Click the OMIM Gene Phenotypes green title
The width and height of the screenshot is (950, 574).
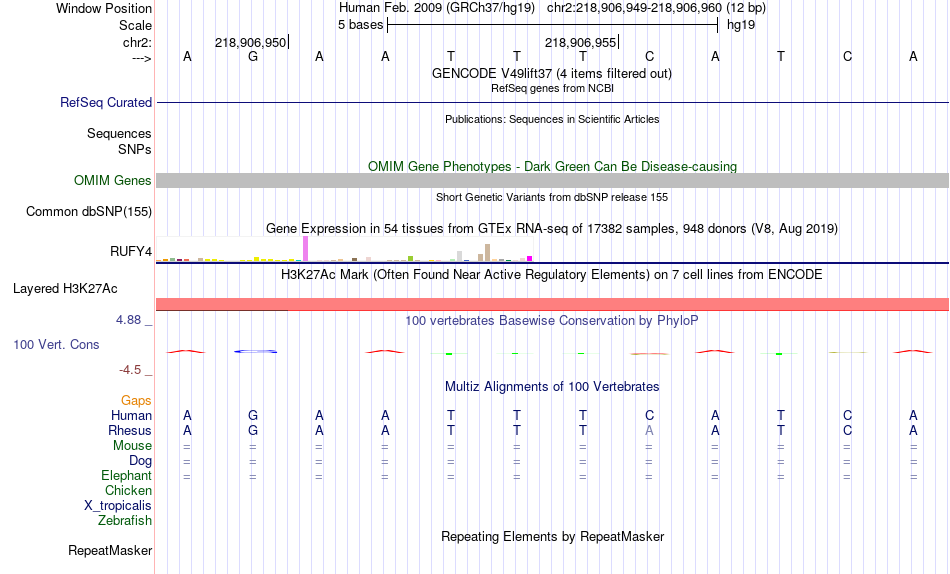pos(552,166)
